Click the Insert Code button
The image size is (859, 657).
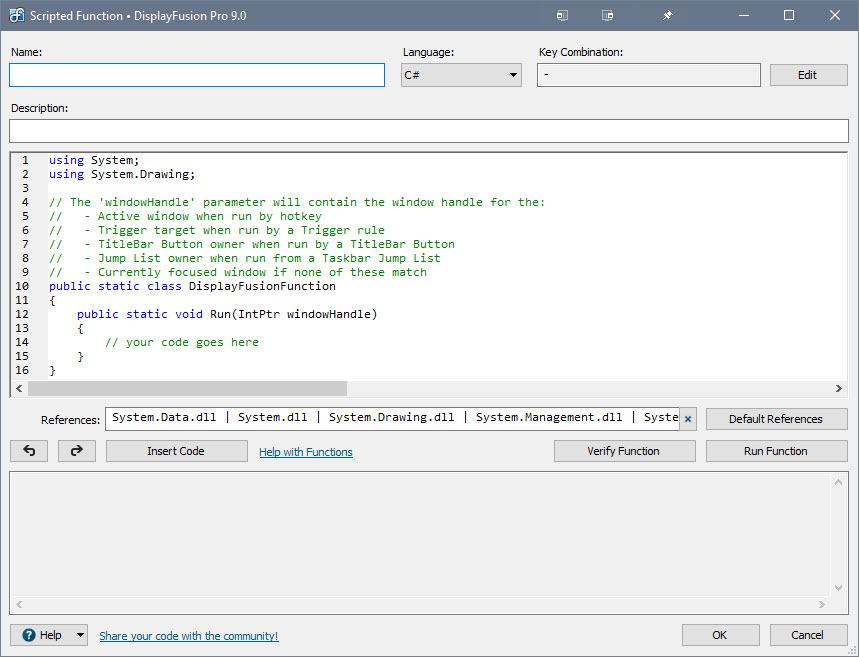176,451
